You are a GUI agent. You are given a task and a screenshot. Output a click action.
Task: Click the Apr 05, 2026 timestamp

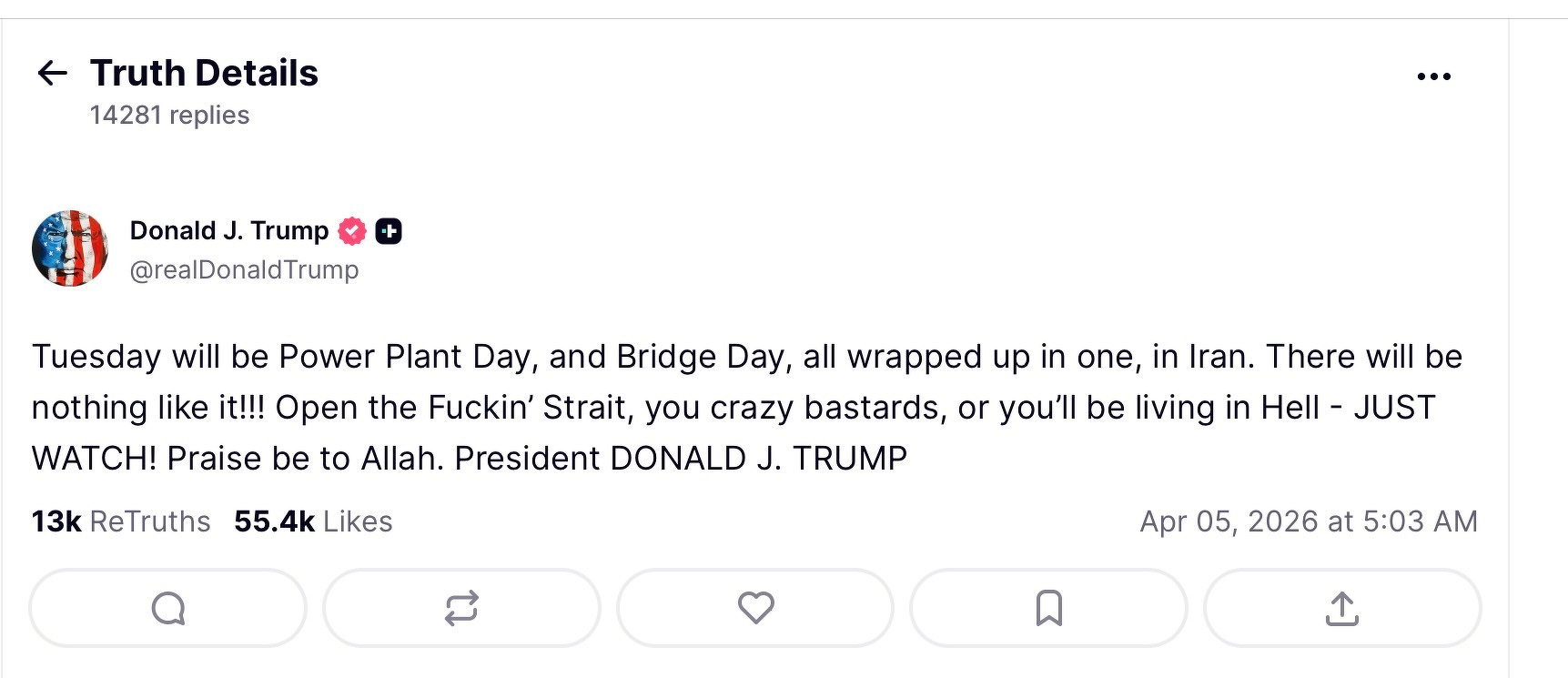(x=1308, y=521)
